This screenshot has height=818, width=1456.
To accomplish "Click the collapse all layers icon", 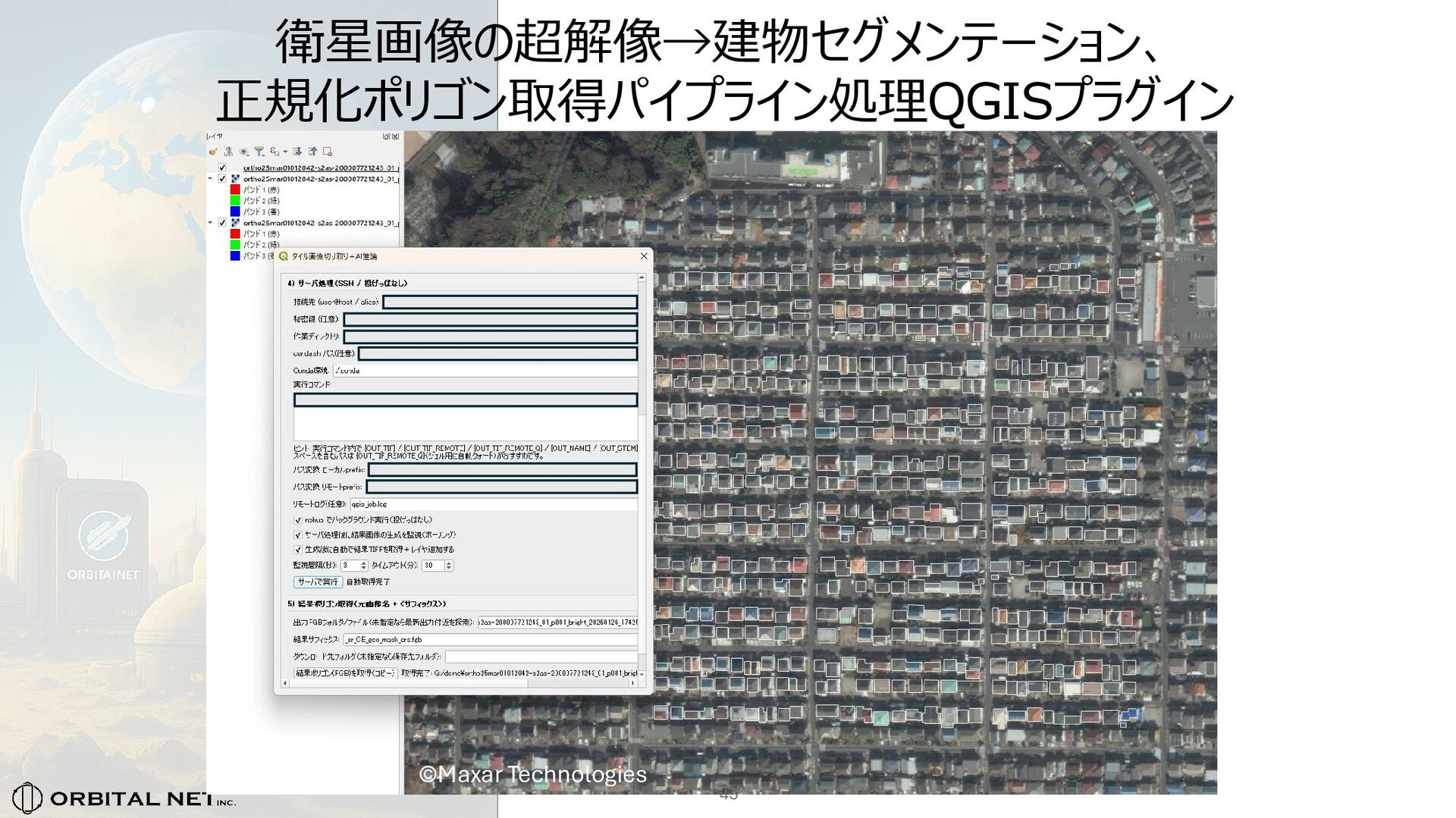I will coord(312,152).
